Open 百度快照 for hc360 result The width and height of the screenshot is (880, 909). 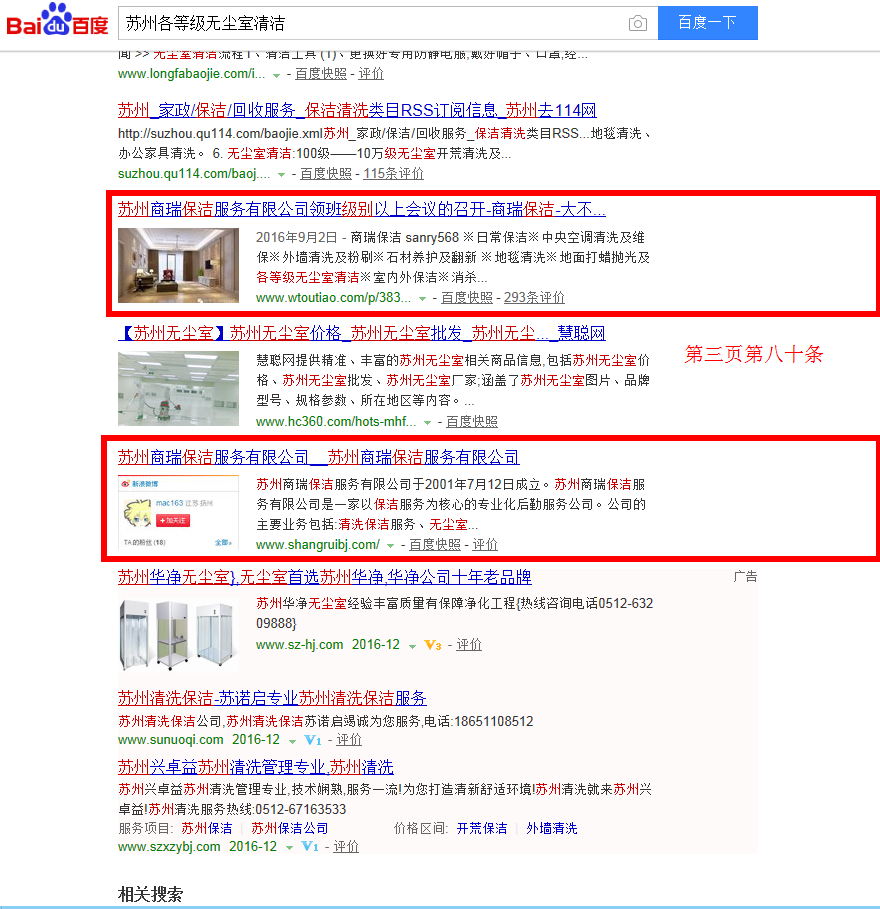(472, 421)
